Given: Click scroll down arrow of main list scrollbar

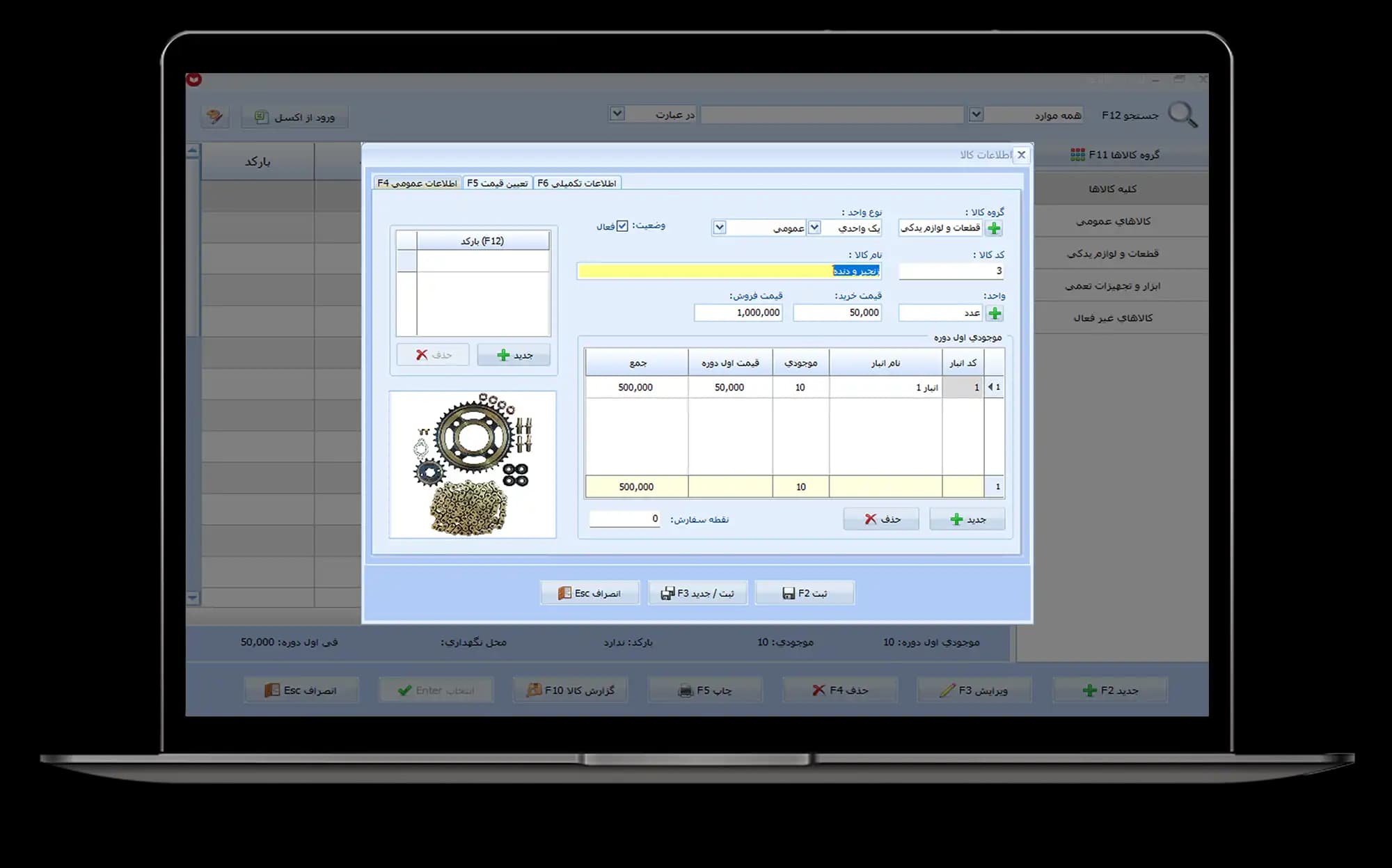Looking at the screenshot, I should [193, 598].
